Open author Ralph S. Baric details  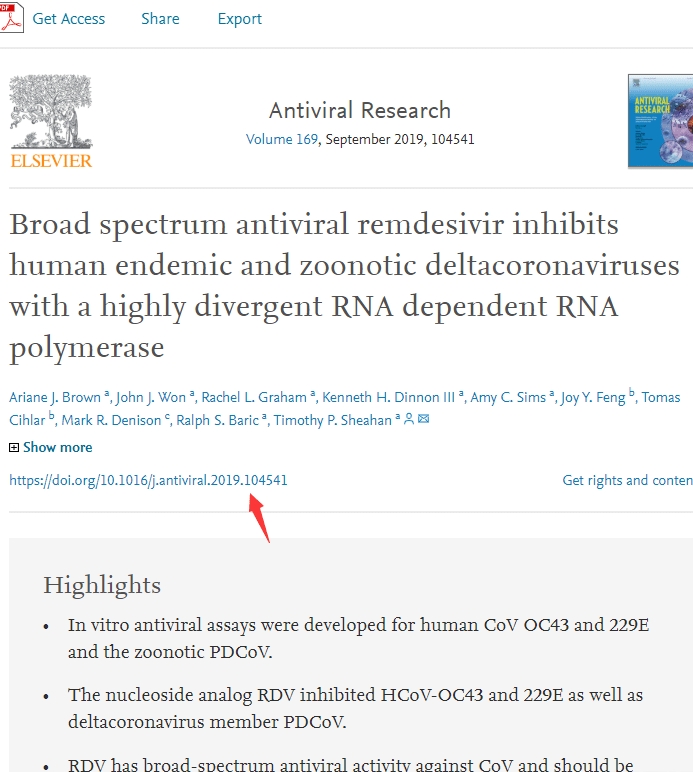pos(217,420)
